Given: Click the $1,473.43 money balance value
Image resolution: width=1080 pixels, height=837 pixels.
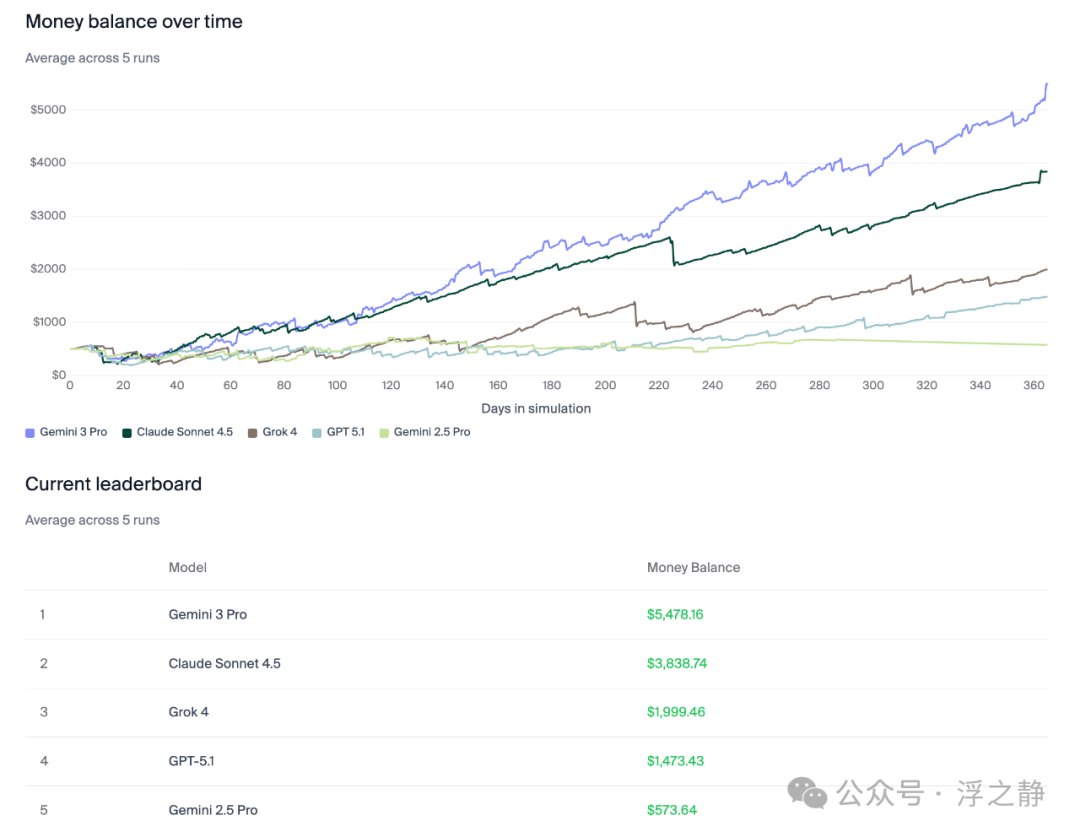Looking at the screenshot, I should coord(675,761).
